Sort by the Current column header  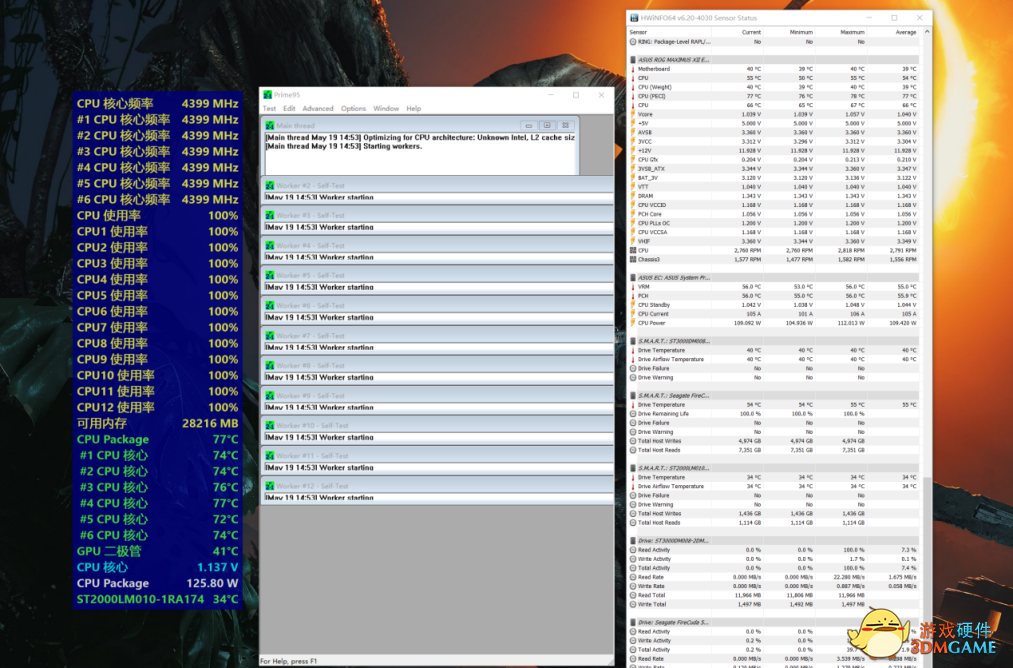[x=737, y=32]
